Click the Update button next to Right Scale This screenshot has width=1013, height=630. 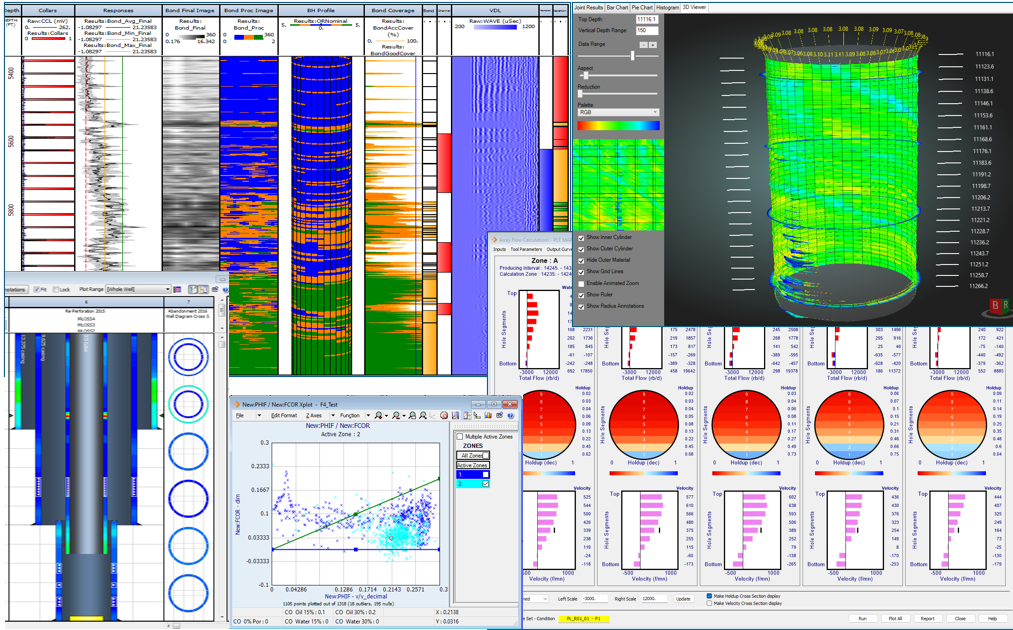click(683, 599)
